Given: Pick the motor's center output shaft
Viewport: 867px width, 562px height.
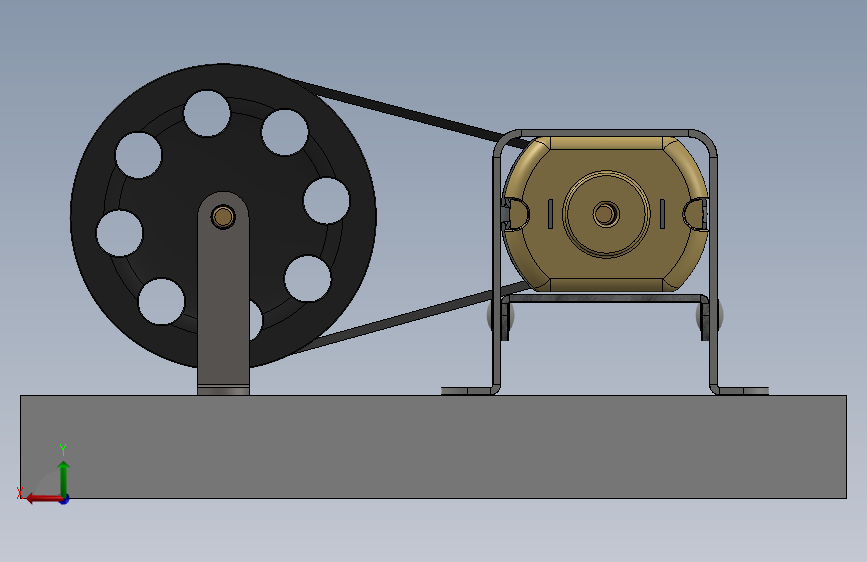Looking at the screenshot, I should (x=605, y=214).
